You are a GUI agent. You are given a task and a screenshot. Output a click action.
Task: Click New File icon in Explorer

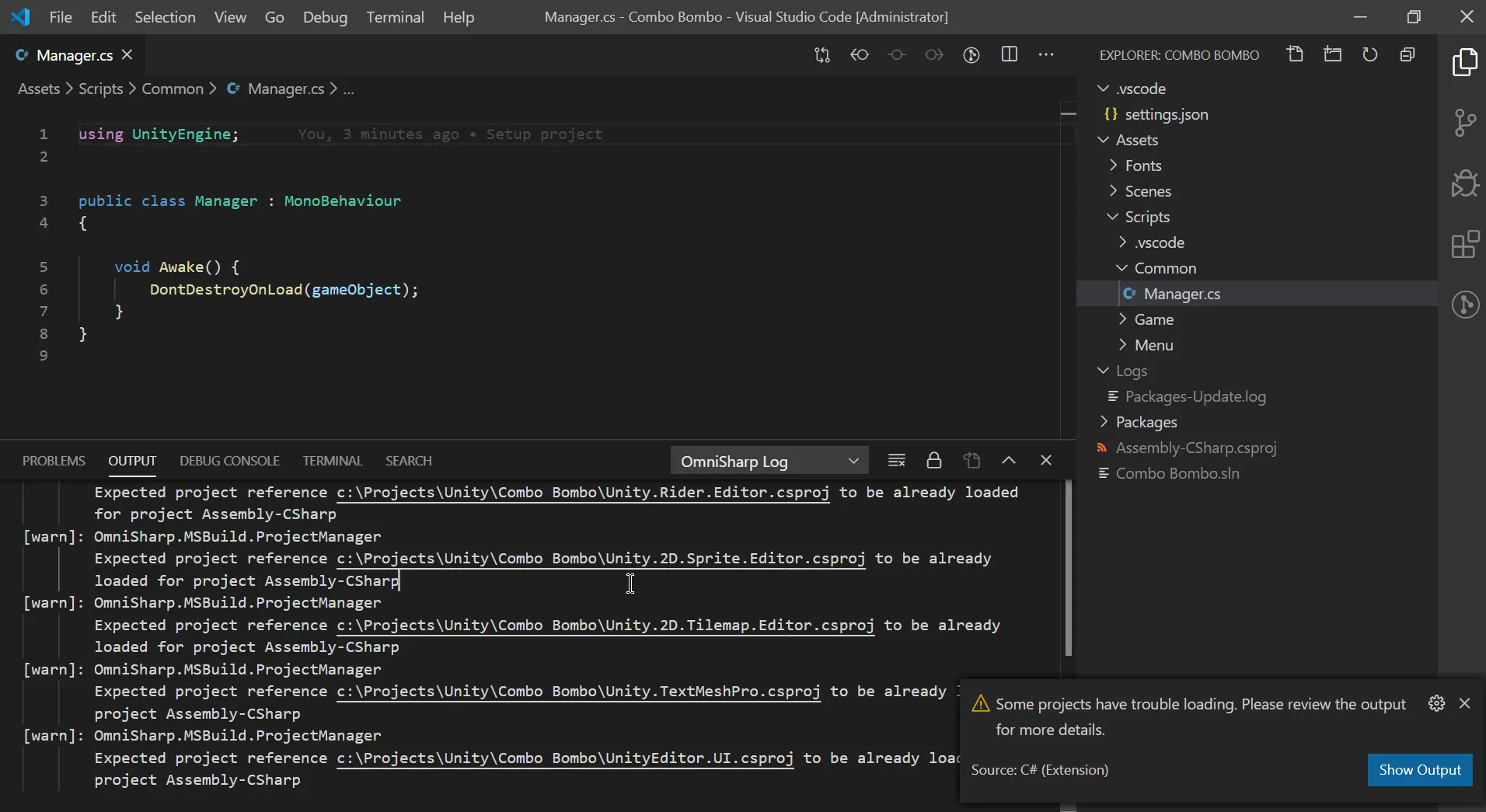pos(1295,54)
